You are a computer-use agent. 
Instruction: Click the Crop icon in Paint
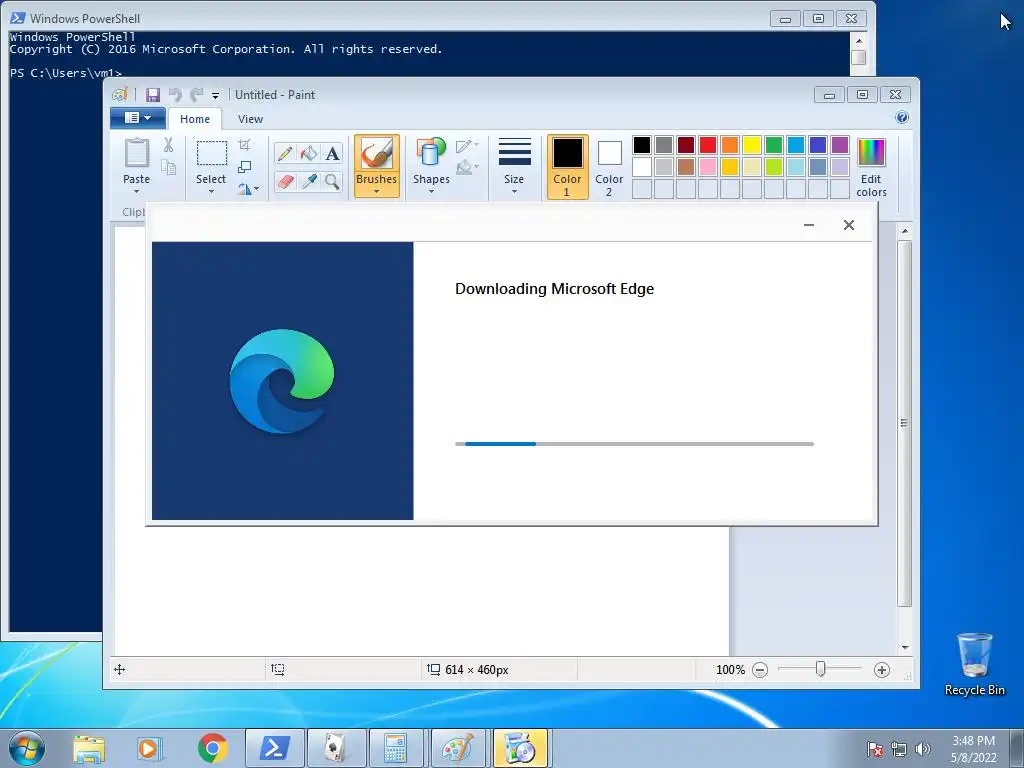pyautogui.click(x=245, y=145)
